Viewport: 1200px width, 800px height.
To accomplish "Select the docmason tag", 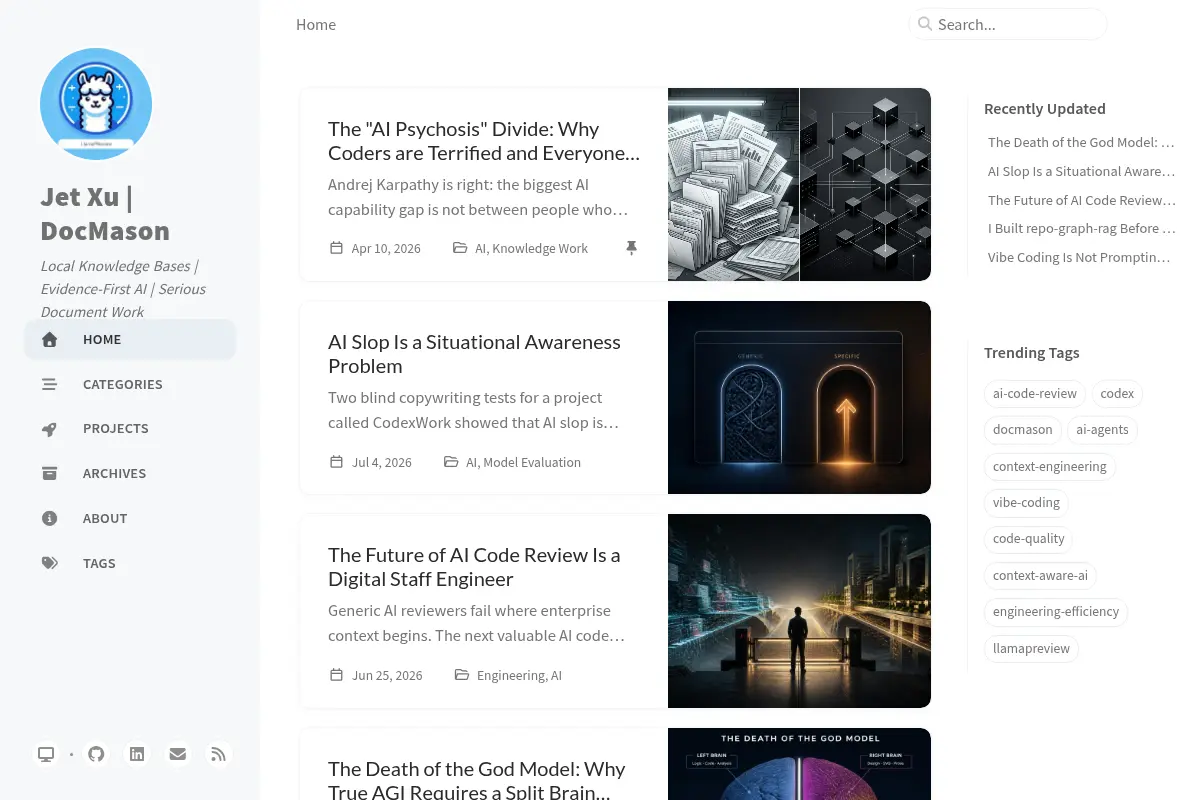I will coord(1022,430).
